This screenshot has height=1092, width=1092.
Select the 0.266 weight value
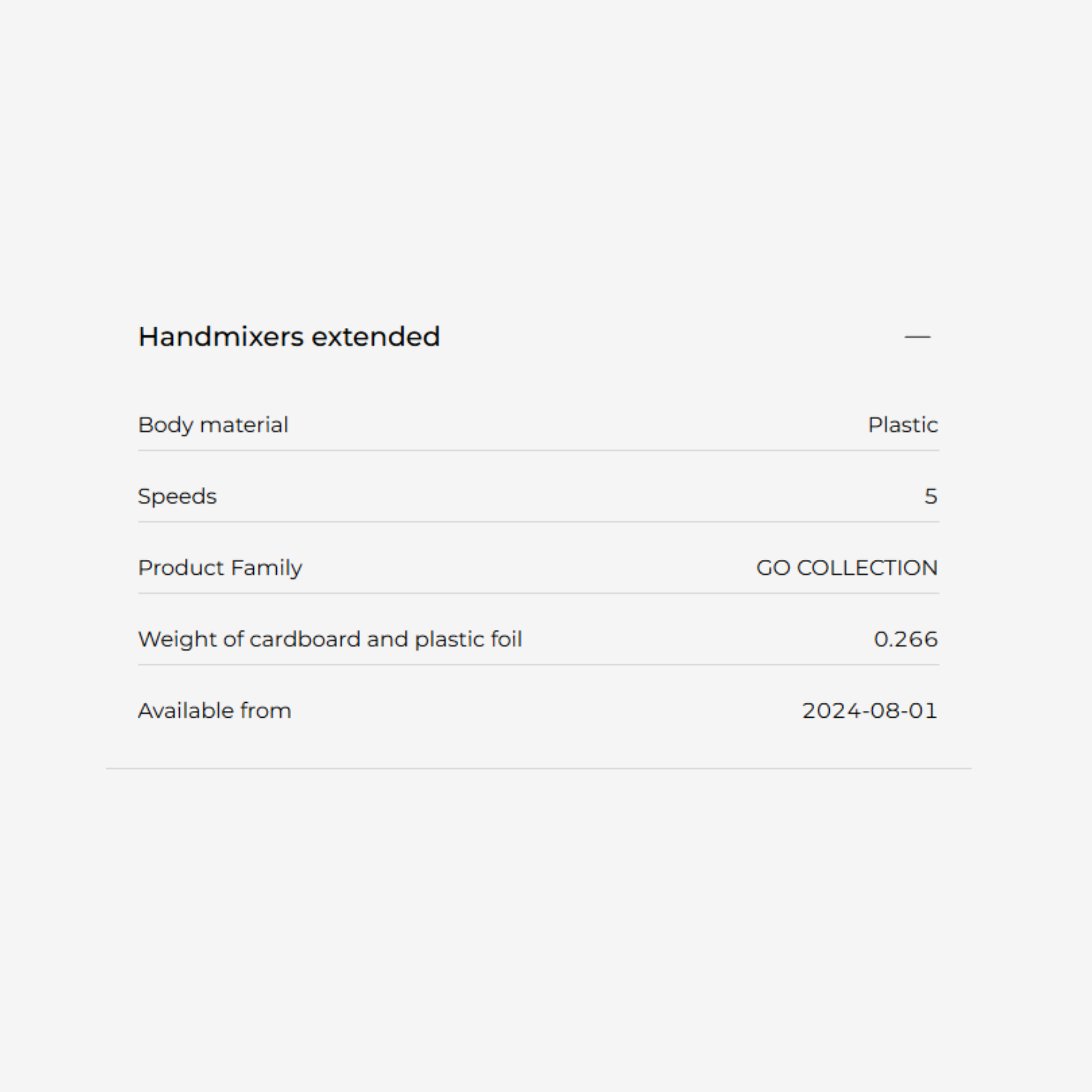pyautogui.click(x=905, y=639)
